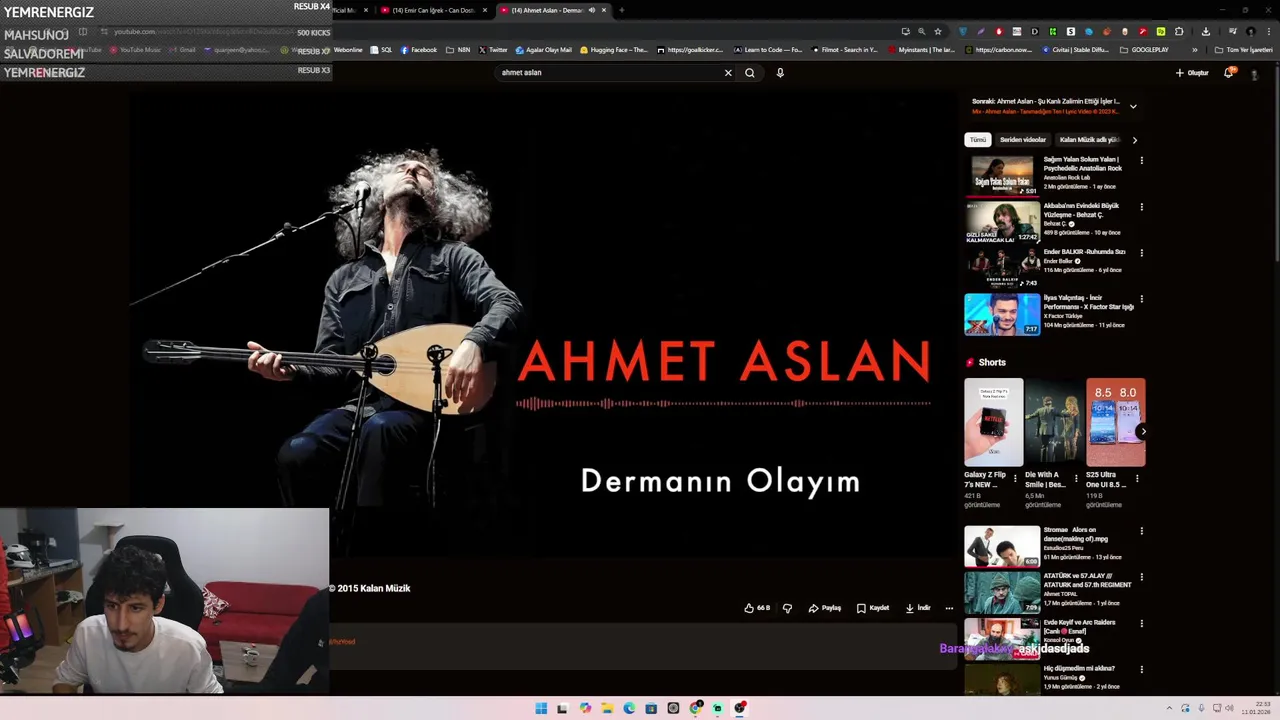Open the Extensions puzzle icon

1179,31
